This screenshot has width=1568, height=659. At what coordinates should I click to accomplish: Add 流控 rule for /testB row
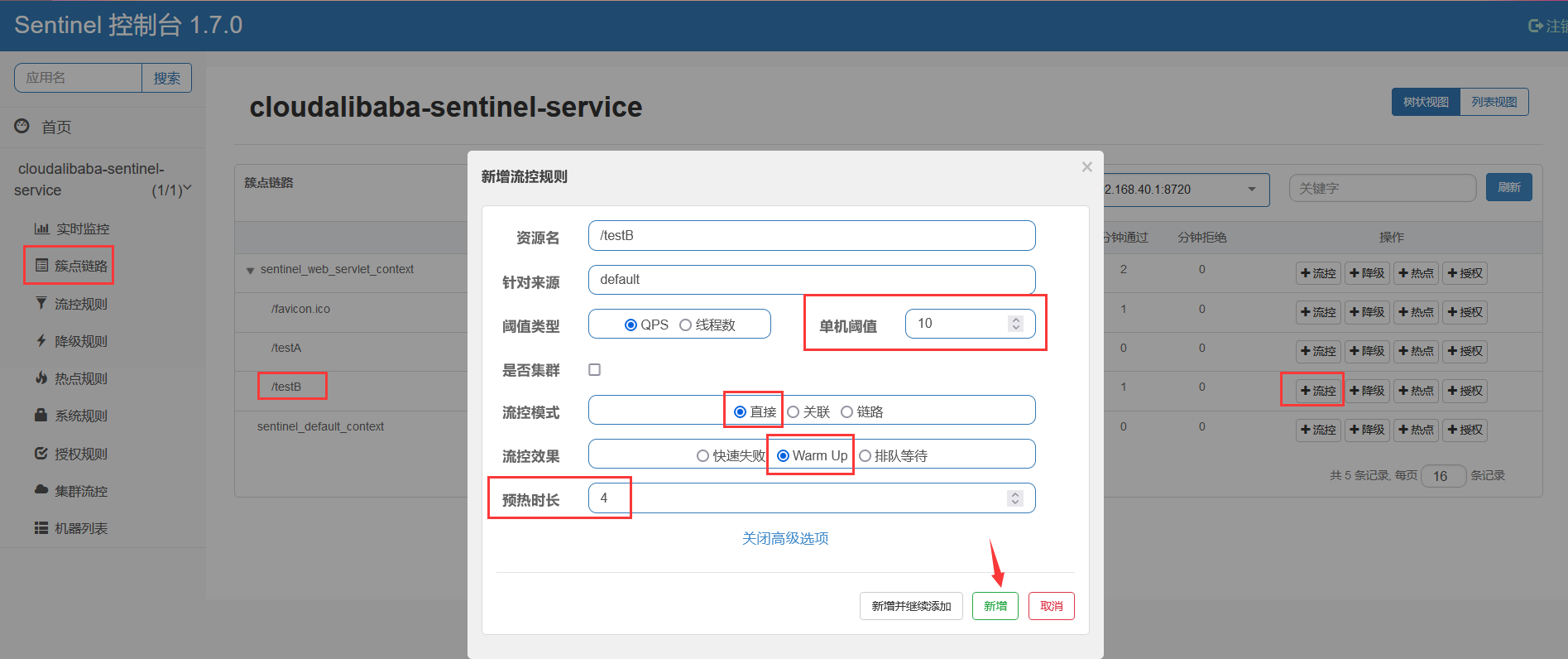point(1318,391)
